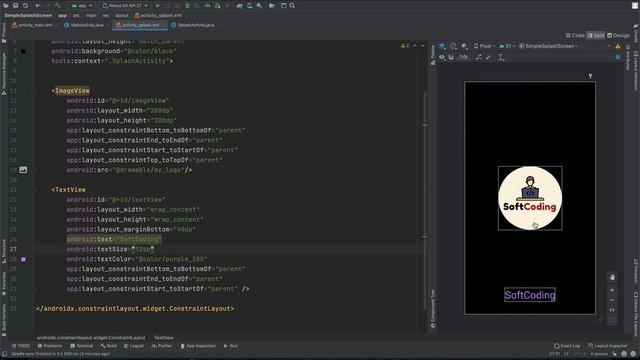Click the Sync/reload toolbar icon

(26, 5)
